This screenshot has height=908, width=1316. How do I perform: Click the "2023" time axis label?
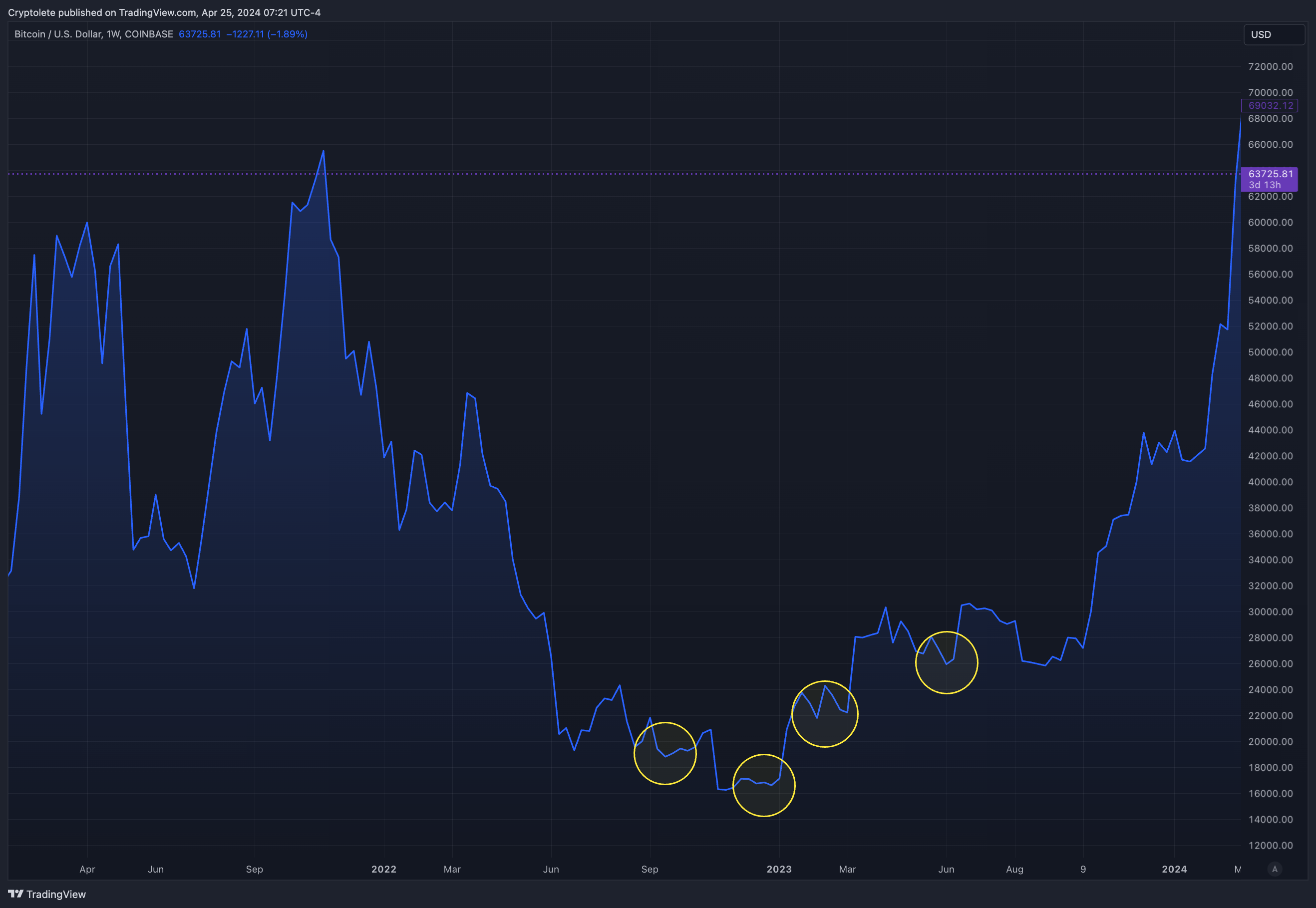click(x=779, y=869)
